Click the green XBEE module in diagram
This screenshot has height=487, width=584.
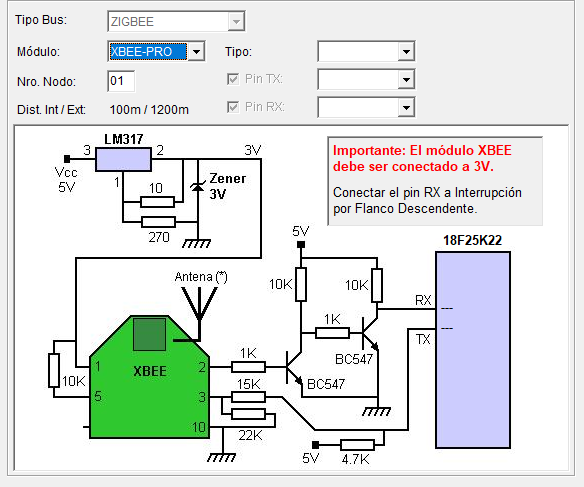click(149, 377)
